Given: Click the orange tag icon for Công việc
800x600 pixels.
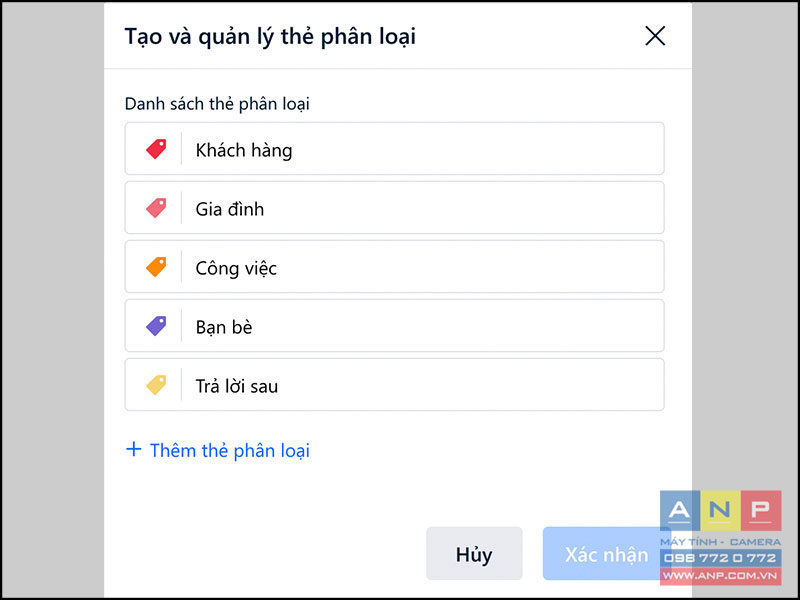Looking at the screenshot, I should point(156,267).
